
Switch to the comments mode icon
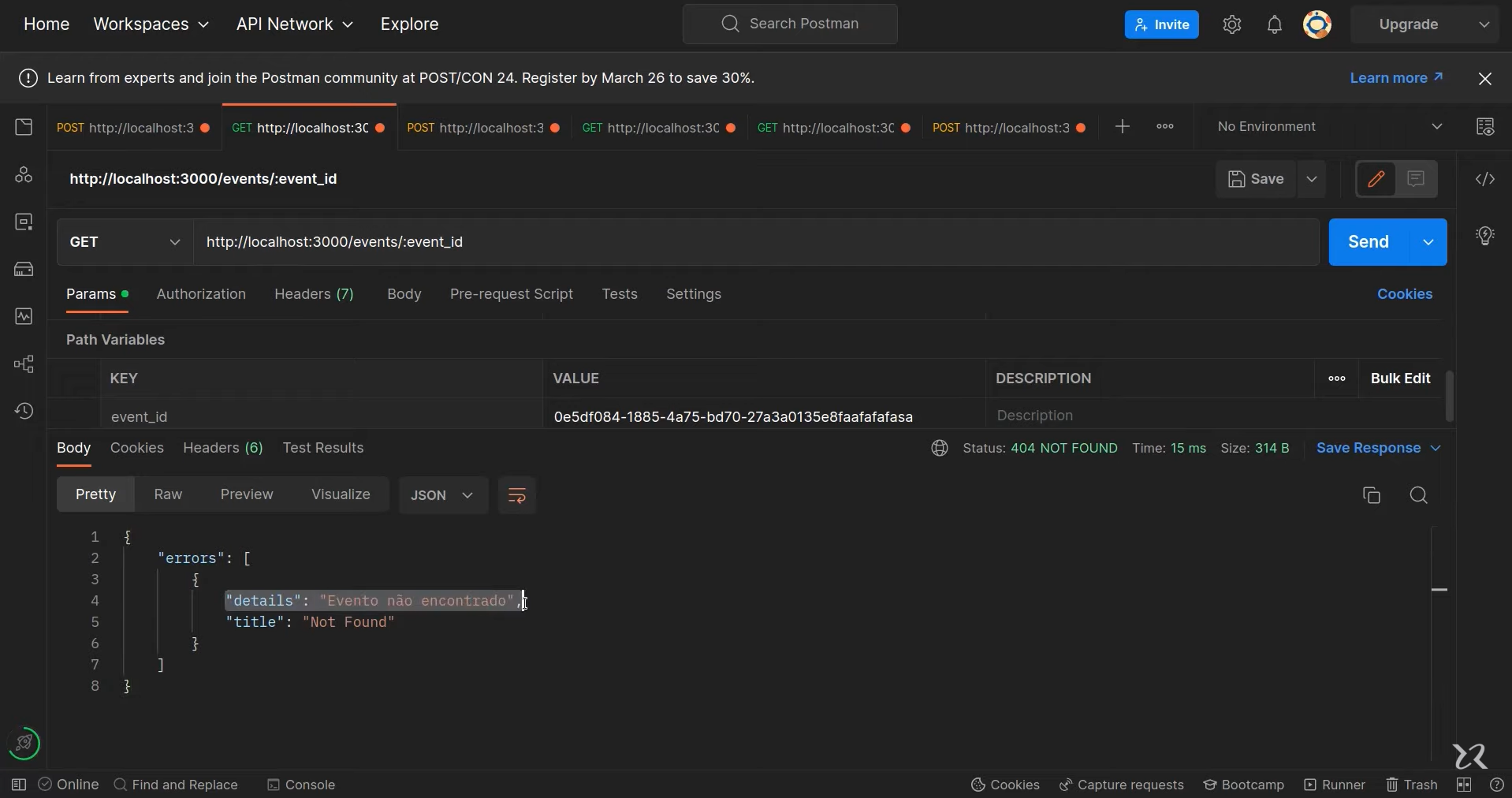1416,179
